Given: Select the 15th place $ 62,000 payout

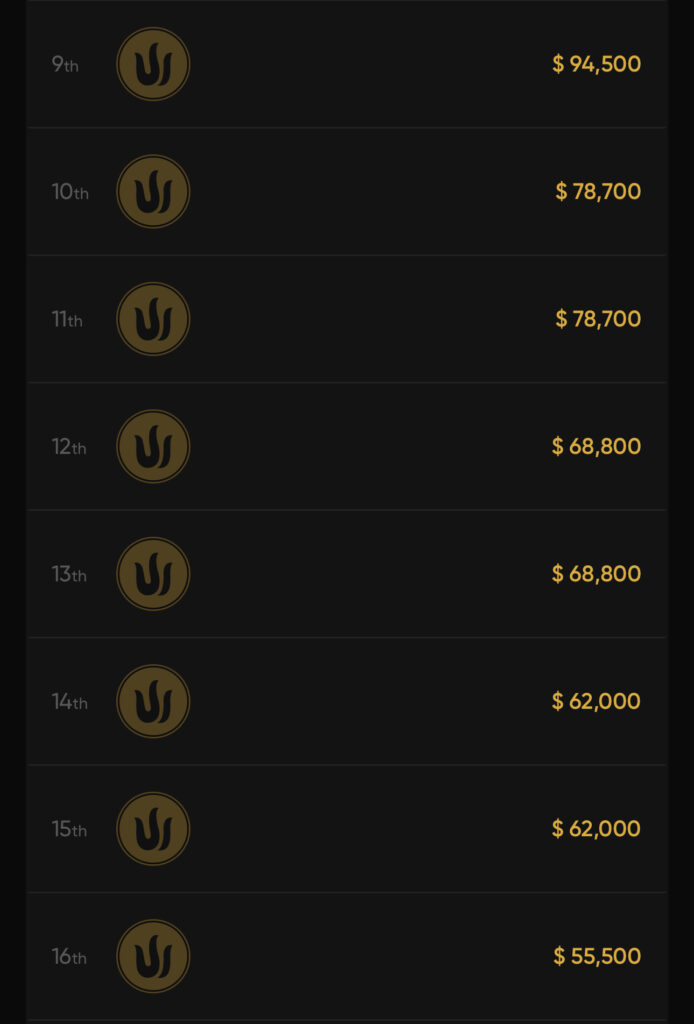Looking at the screenshot, I should click(x=596, y=829).
